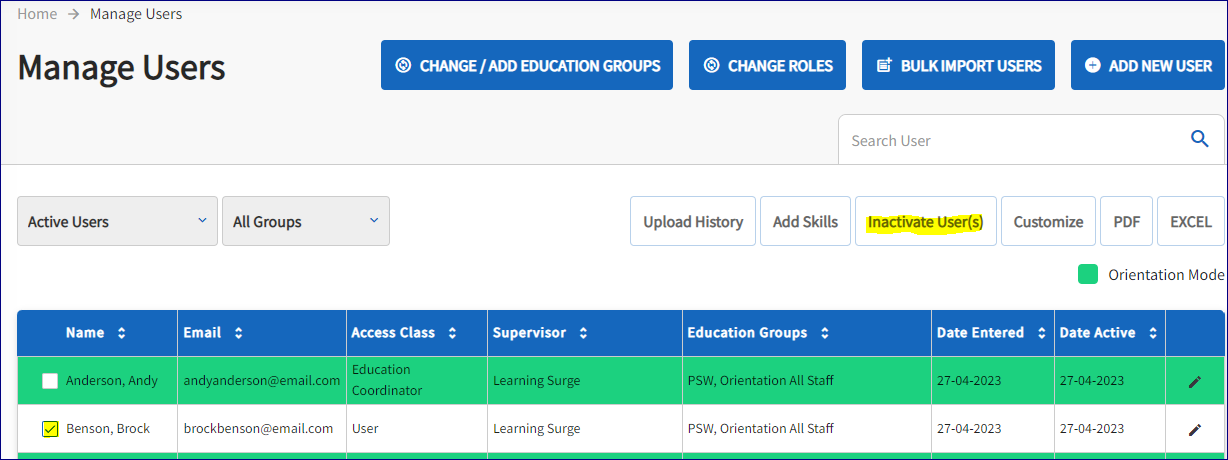
Task: Edit Benson, Brock with pencil icon
Action: point(1194,429)
